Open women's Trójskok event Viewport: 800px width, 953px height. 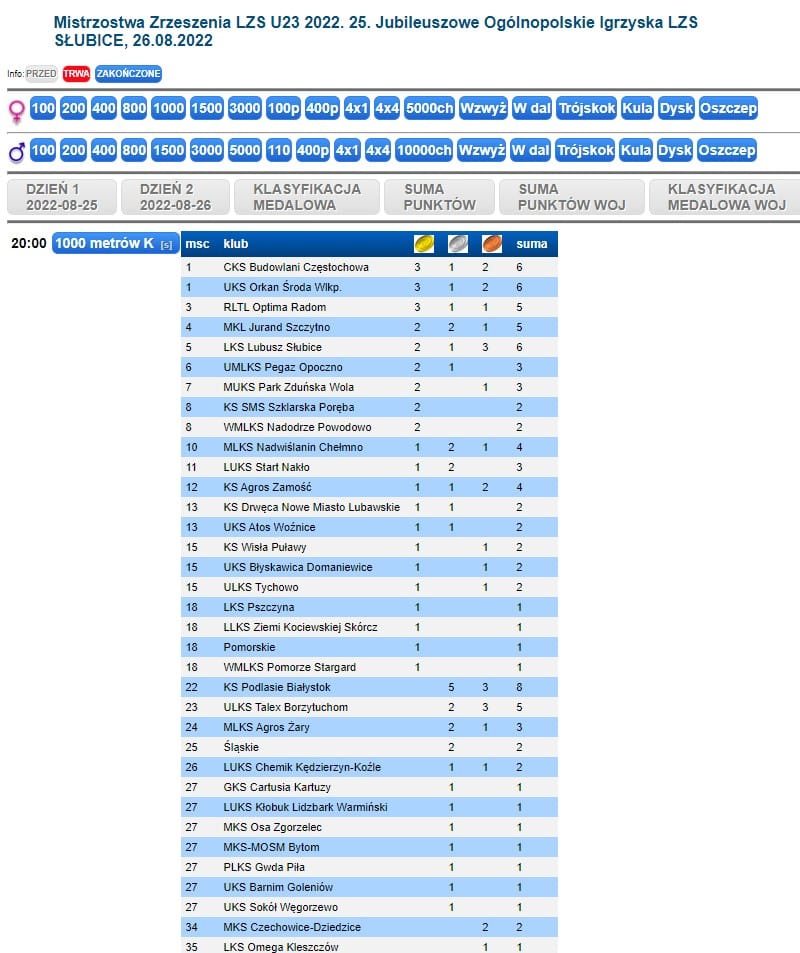pyautogui.click(x=586, y=109)
